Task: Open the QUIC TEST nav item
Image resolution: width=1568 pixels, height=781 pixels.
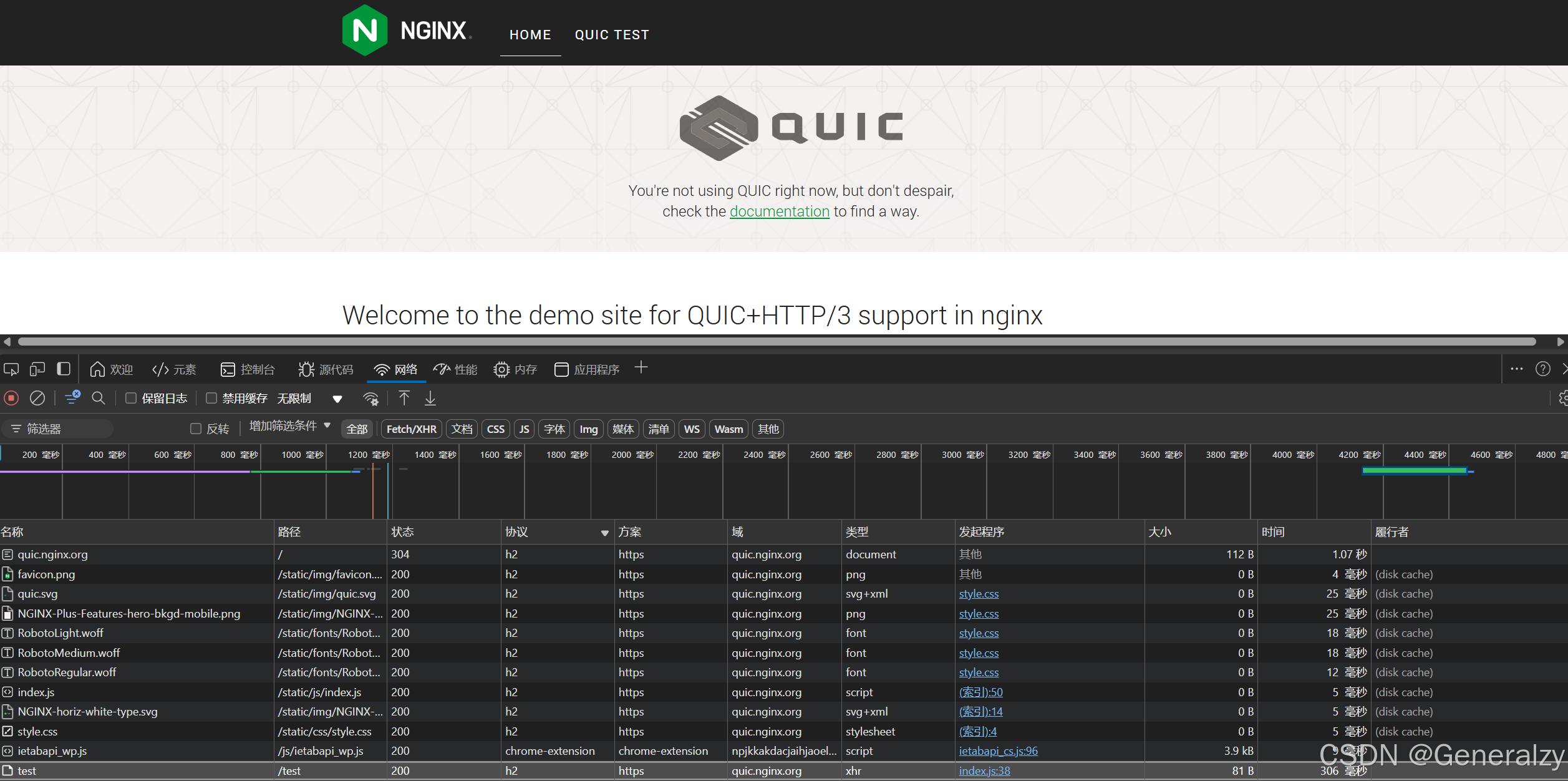Action: (x=612, y=35)
